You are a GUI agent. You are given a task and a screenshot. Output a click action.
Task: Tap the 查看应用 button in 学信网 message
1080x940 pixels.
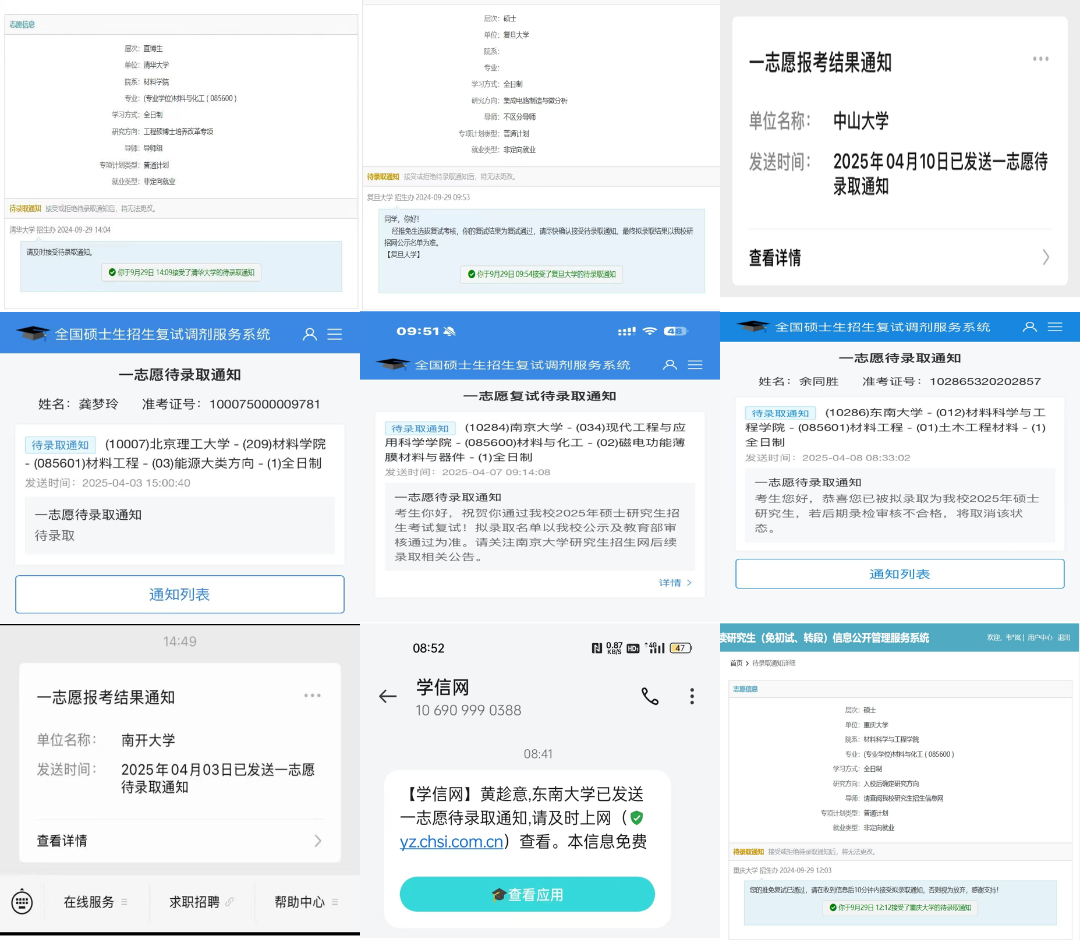click(527, 894)
